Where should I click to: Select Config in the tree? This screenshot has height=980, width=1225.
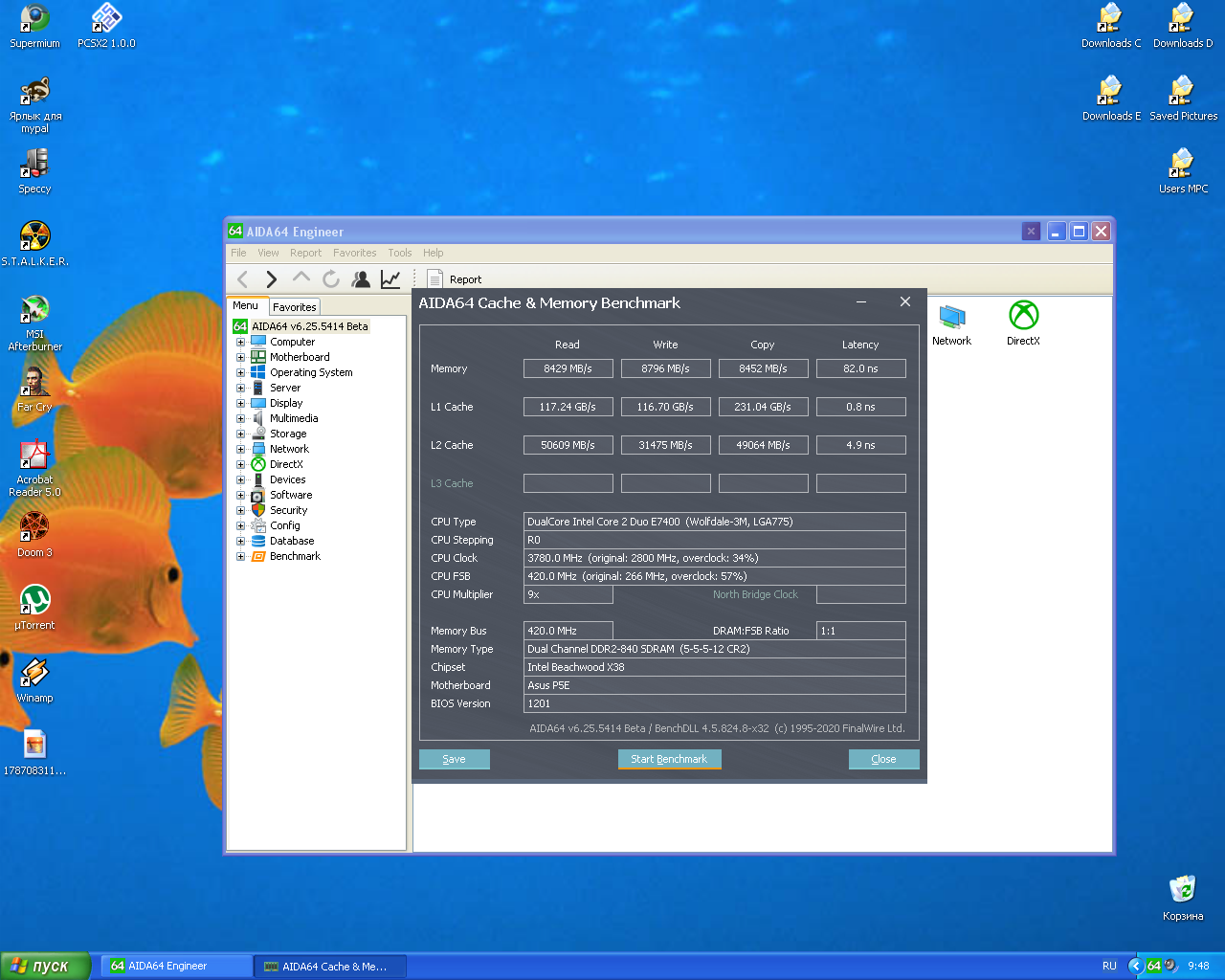click(x=285, y=525)
